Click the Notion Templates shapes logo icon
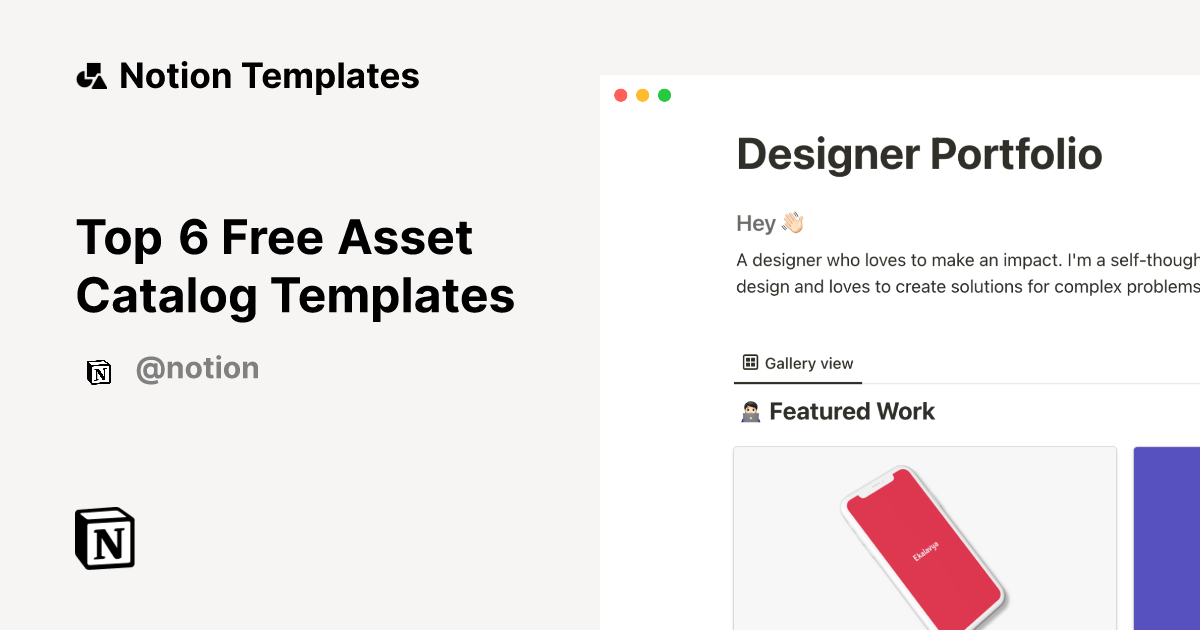Screen dimensions: 1200x630 (91, 76)
